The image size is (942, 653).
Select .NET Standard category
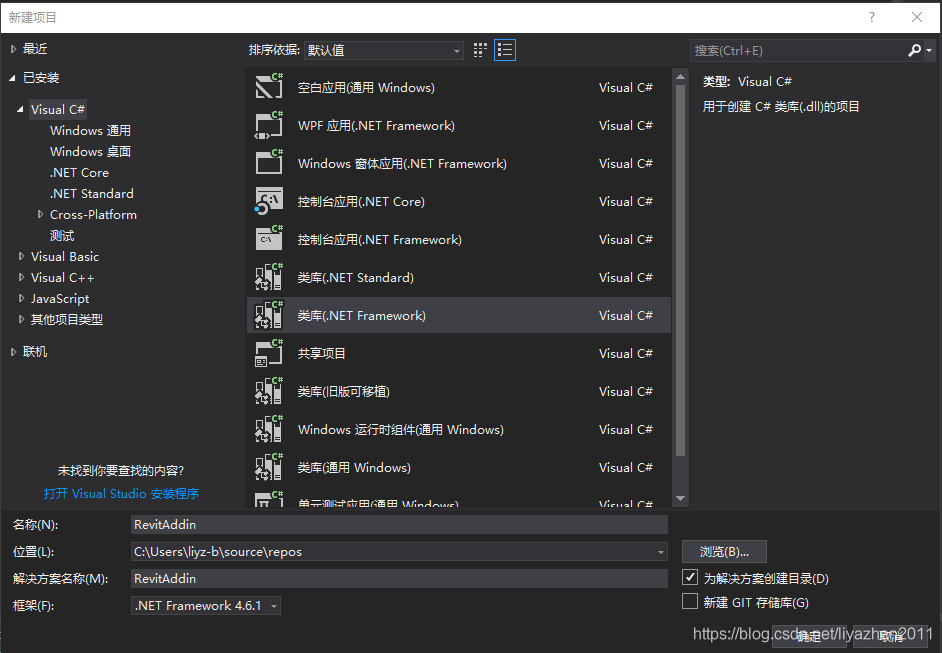[92, 193]
